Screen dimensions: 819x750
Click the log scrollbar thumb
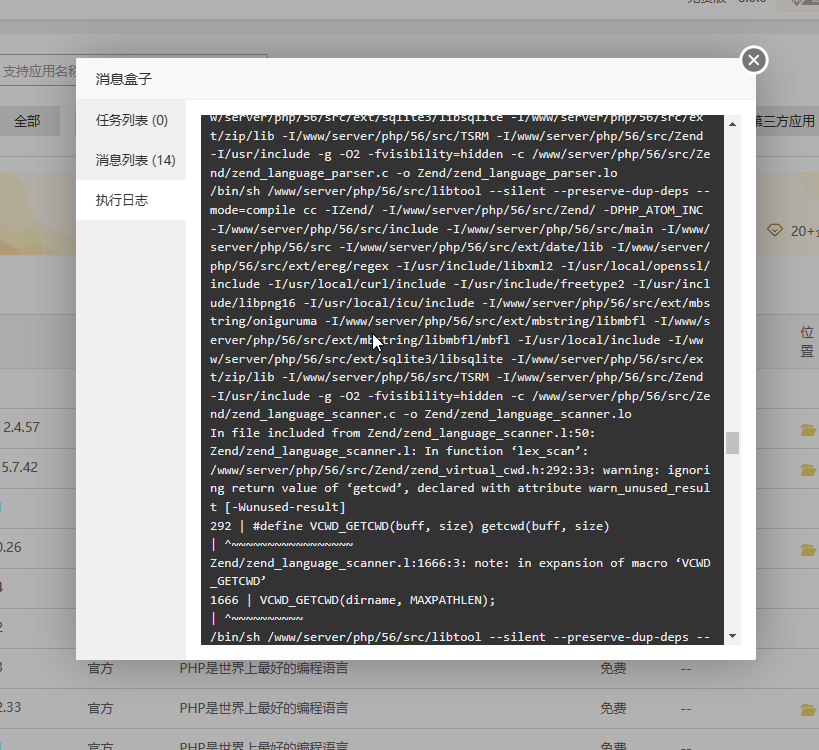point(732,443)
